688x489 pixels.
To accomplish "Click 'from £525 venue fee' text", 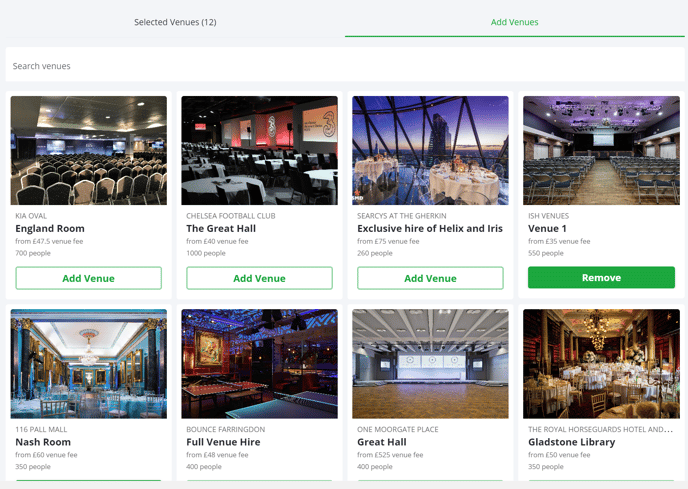I will (x=390, y=455).
